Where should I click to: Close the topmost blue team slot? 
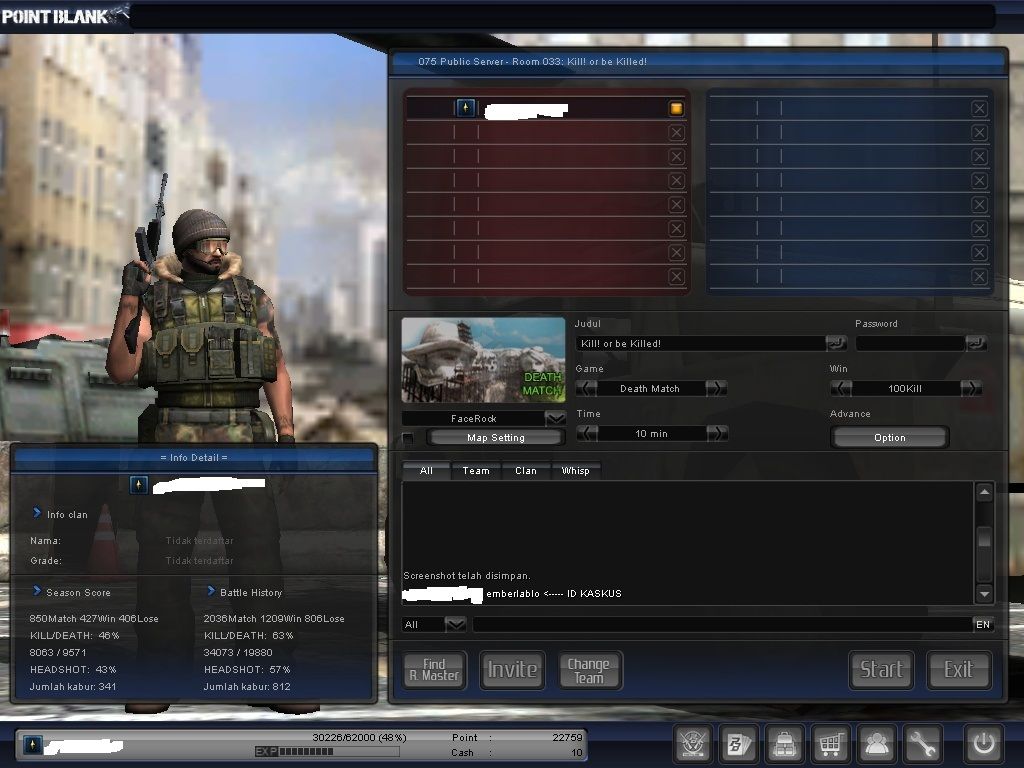[979, 109]
